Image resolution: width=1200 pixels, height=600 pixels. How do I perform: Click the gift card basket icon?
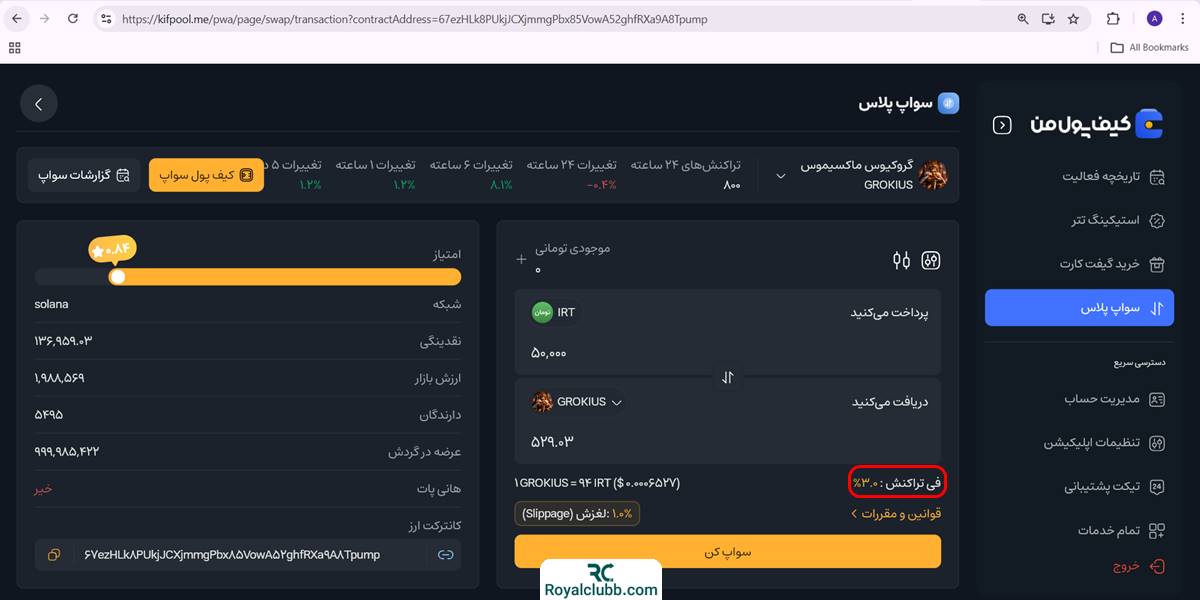(1157, 264)
